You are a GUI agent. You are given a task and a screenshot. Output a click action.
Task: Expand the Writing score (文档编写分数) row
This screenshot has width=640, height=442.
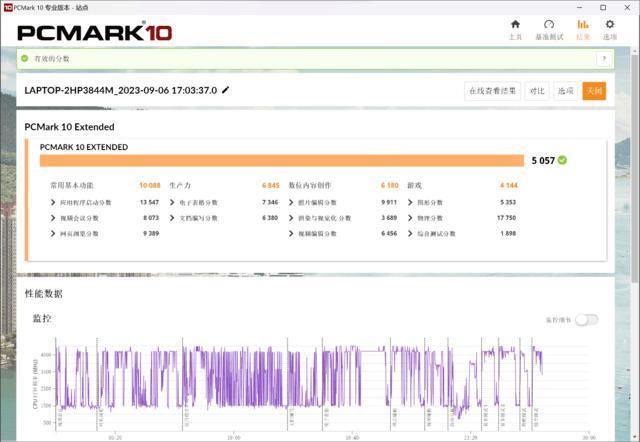[x=172, y=218]
